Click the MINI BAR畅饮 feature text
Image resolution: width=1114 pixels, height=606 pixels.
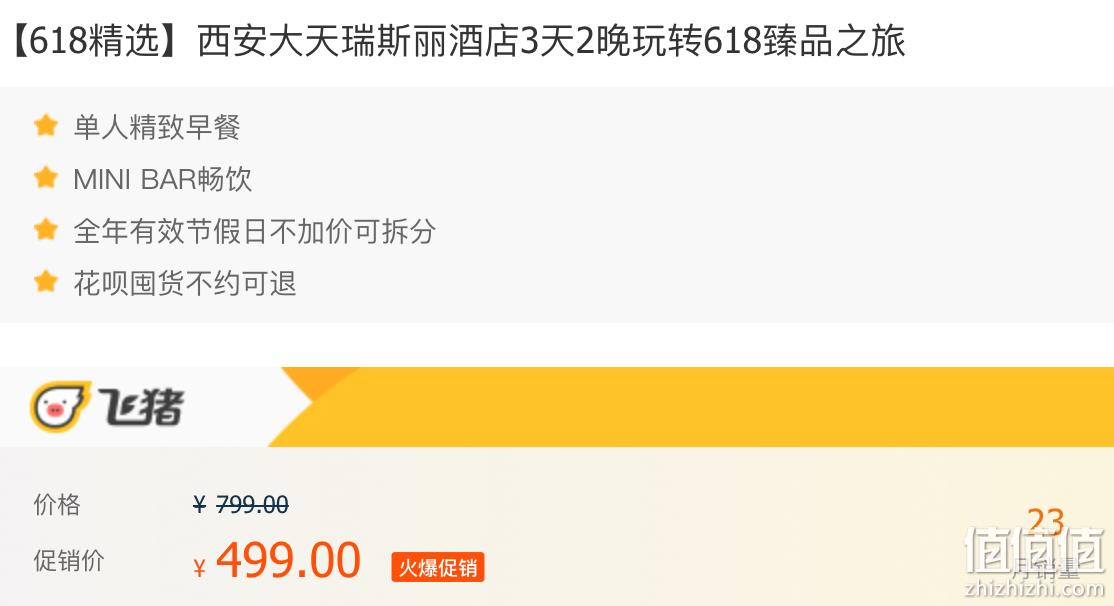click(x=162, y=179)
